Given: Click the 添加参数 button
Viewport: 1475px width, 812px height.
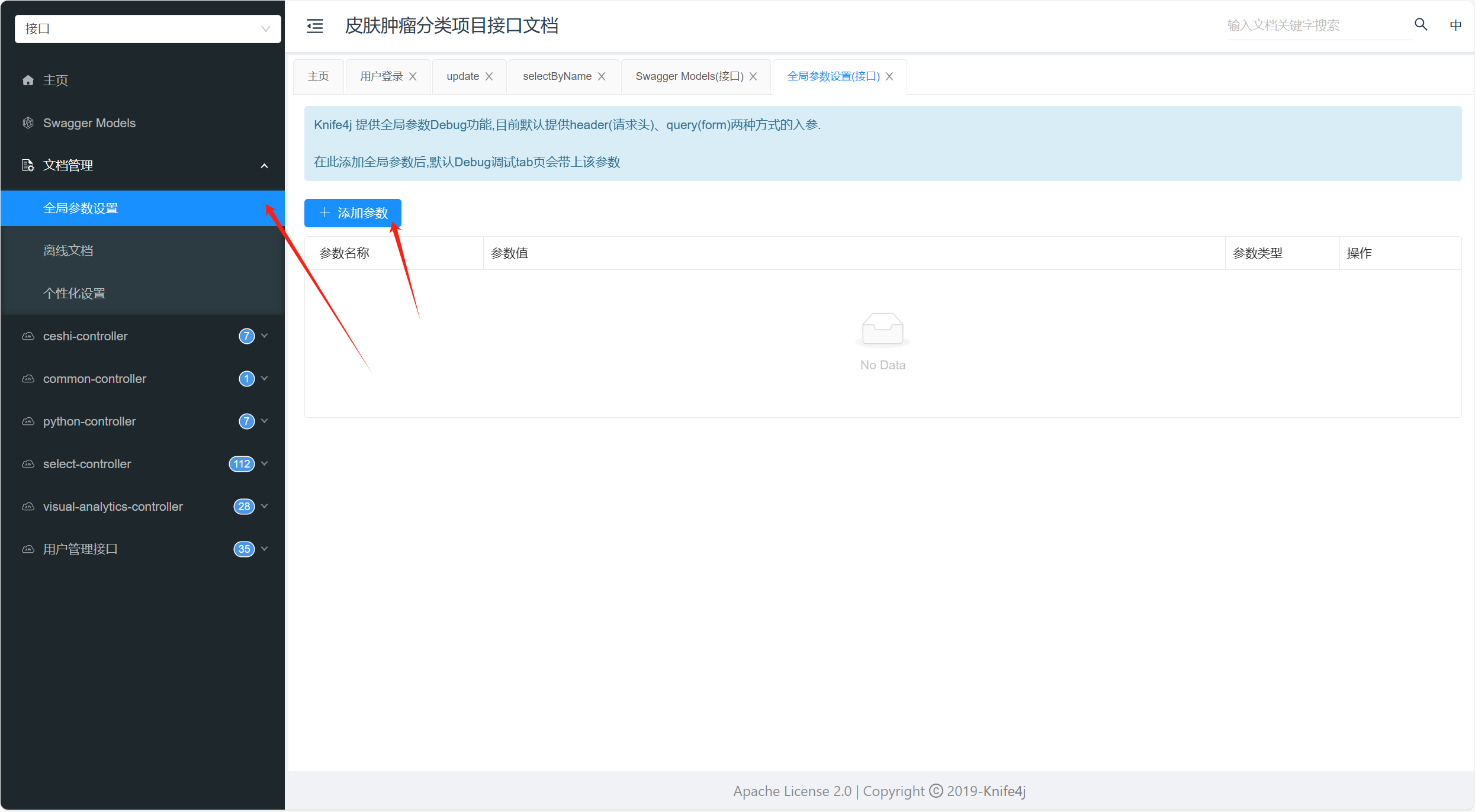Looking at the screenshot, I should [x=352, y=213].
